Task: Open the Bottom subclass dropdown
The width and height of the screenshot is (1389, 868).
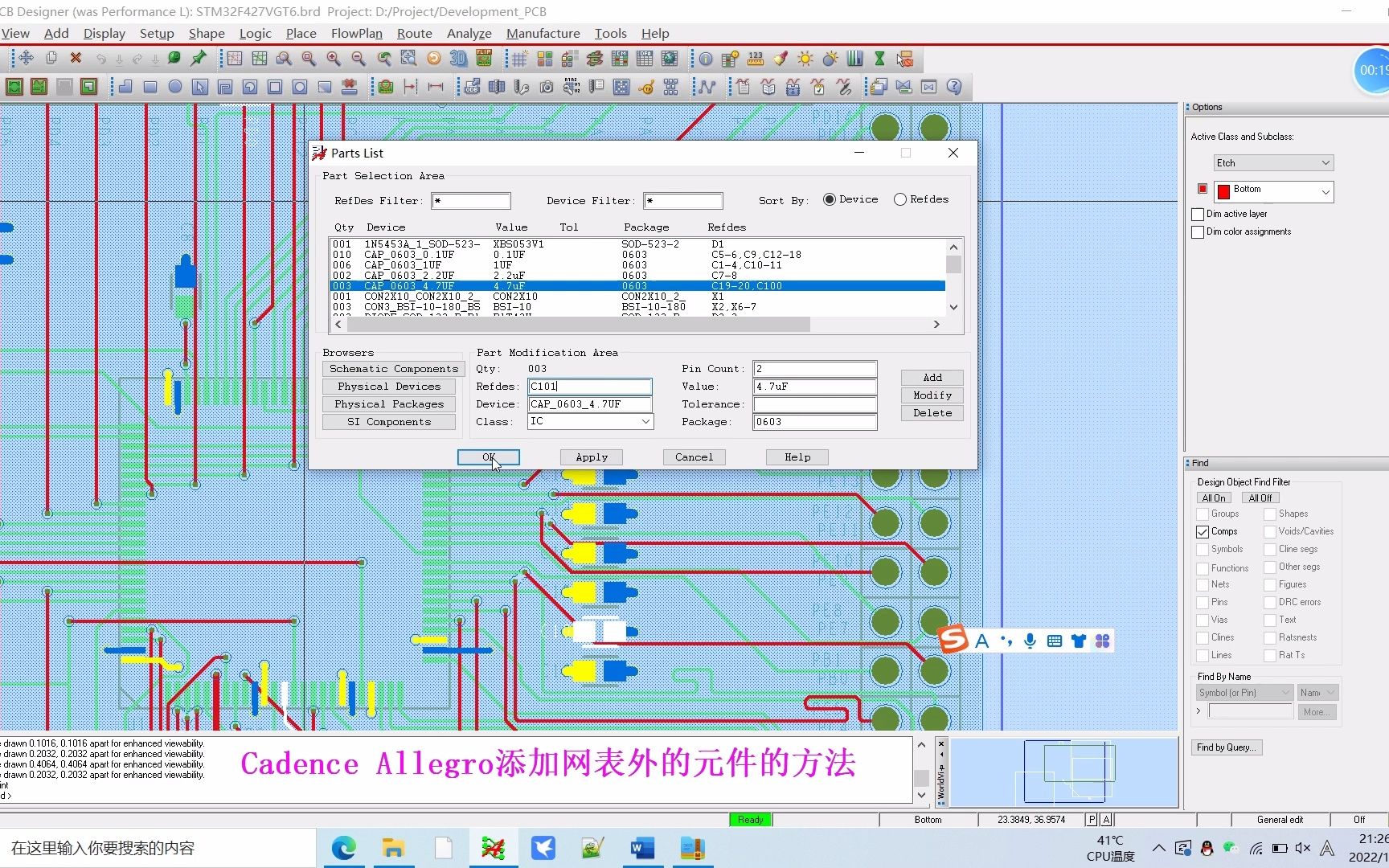Action: click(1273, 191)
